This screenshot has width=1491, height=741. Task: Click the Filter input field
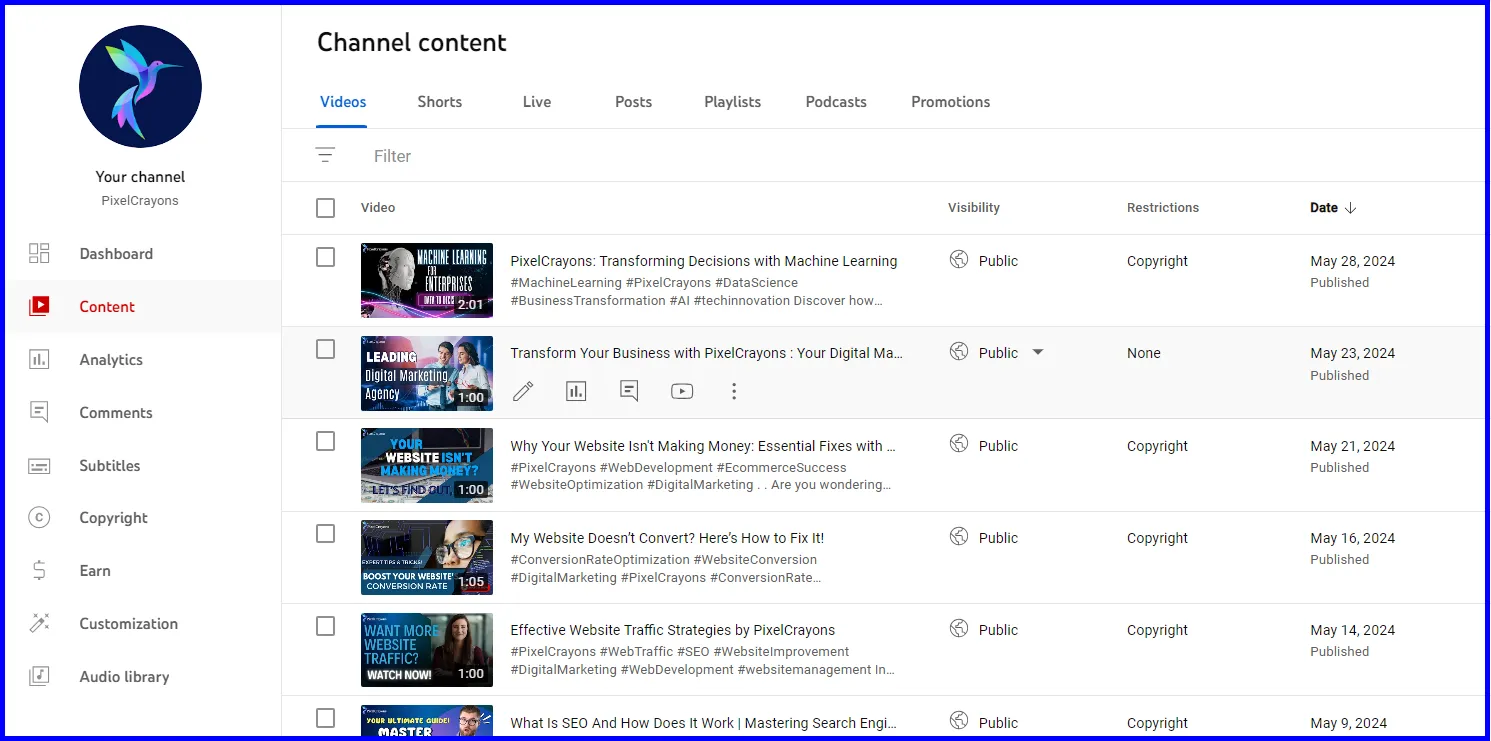click(x=392, y=155)
